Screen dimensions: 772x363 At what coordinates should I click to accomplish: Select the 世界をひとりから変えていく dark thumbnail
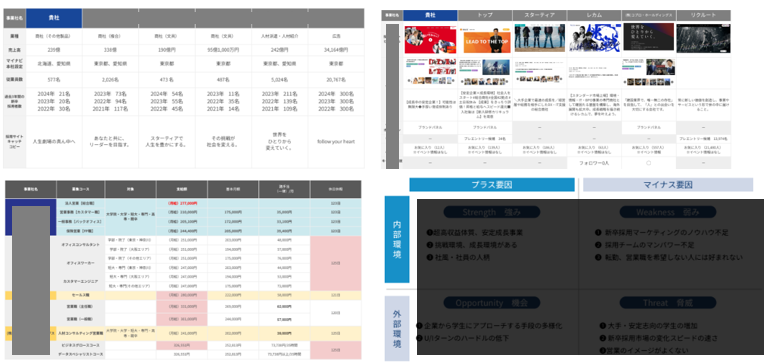point(648,37)
